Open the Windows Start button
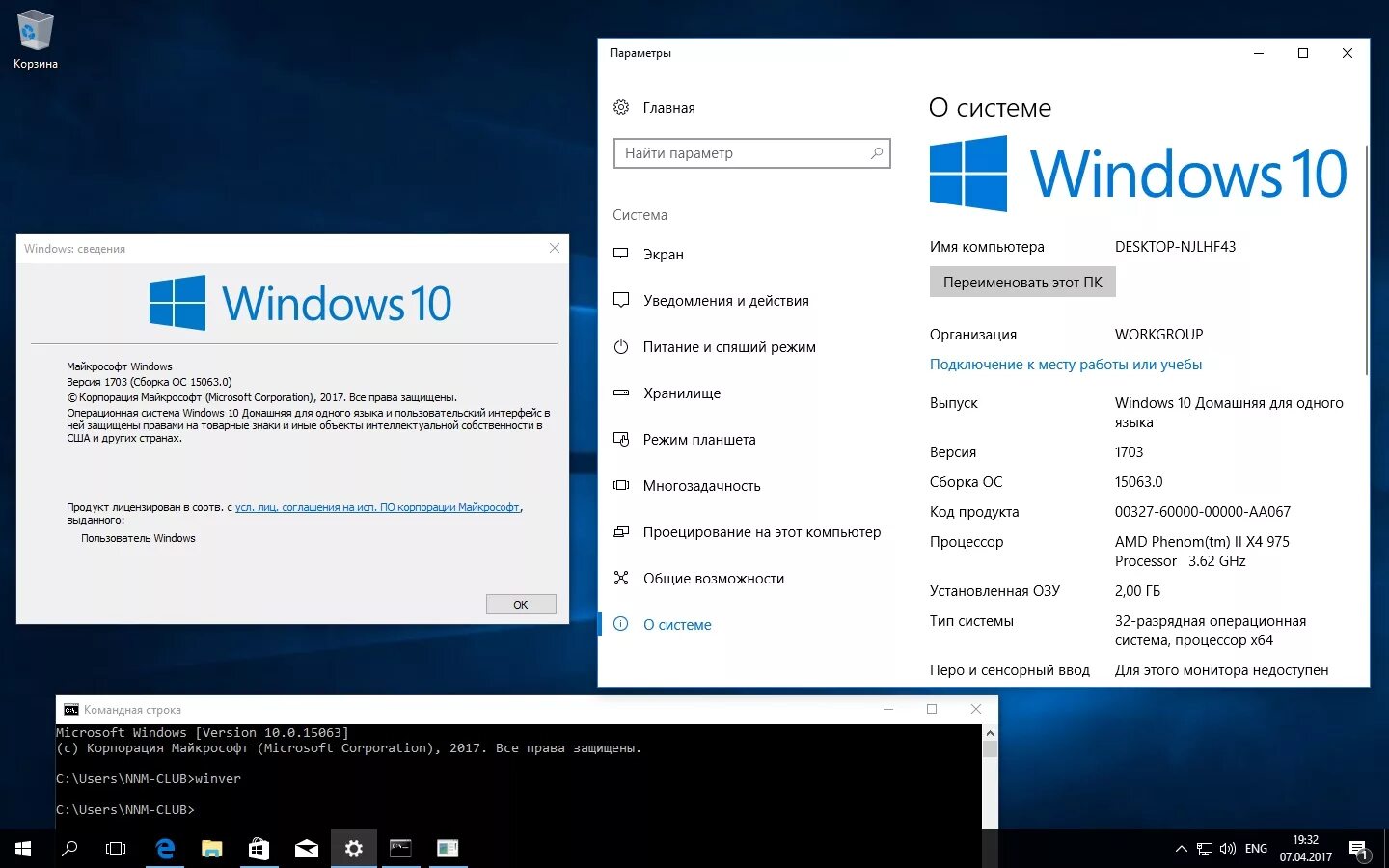The height and width of the screenshot is (868, 1389). click(23, 849)
